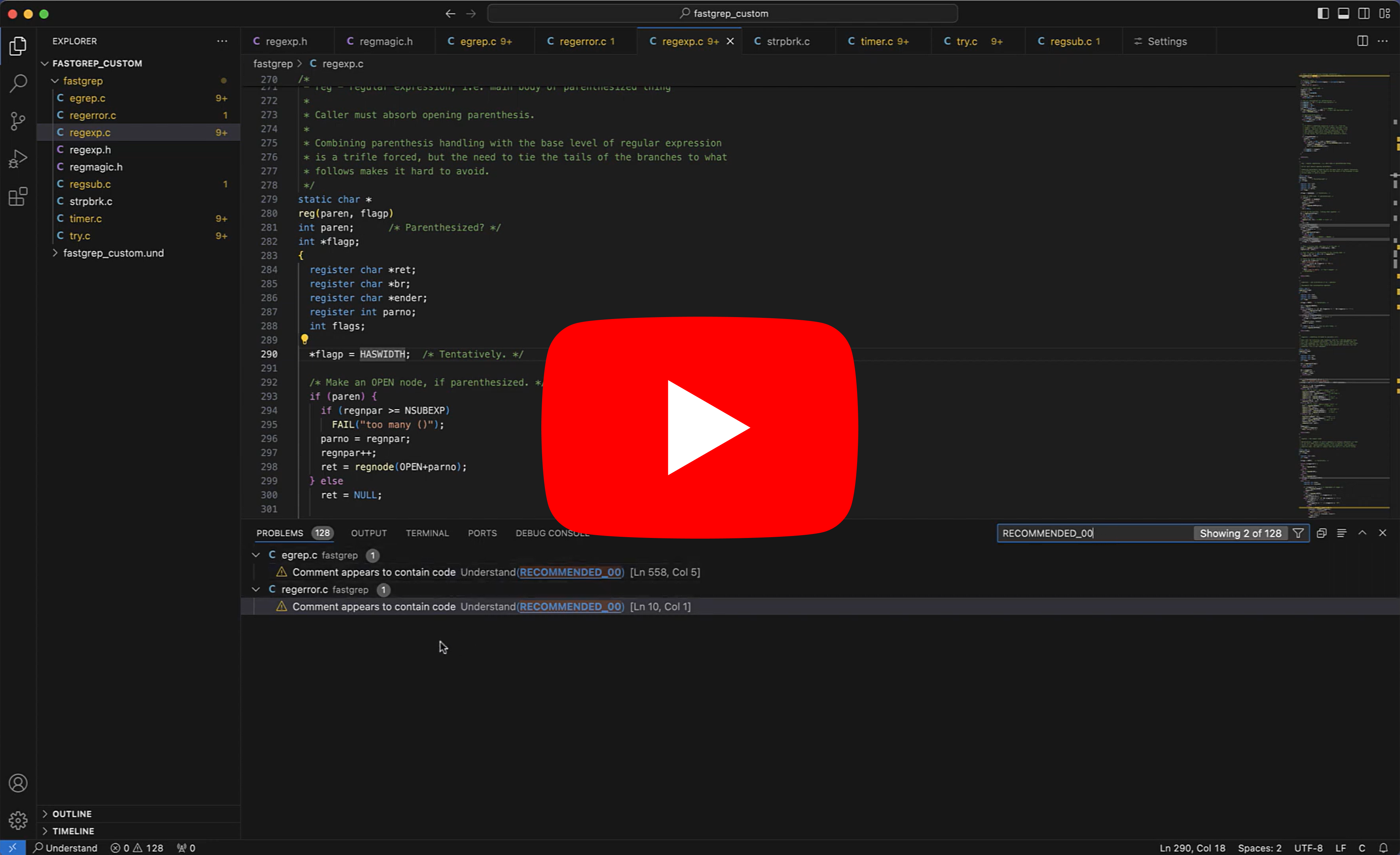Switch to the TERMINAL panel tab
The height and width of the screenshot is (855, 1400).
click(427, 533)
